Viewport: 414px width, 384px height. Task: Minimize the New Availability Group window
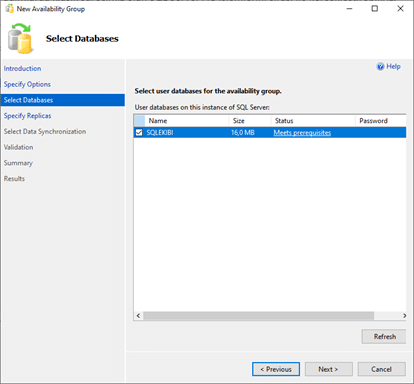pyautogui.click(x=349, y=9)
